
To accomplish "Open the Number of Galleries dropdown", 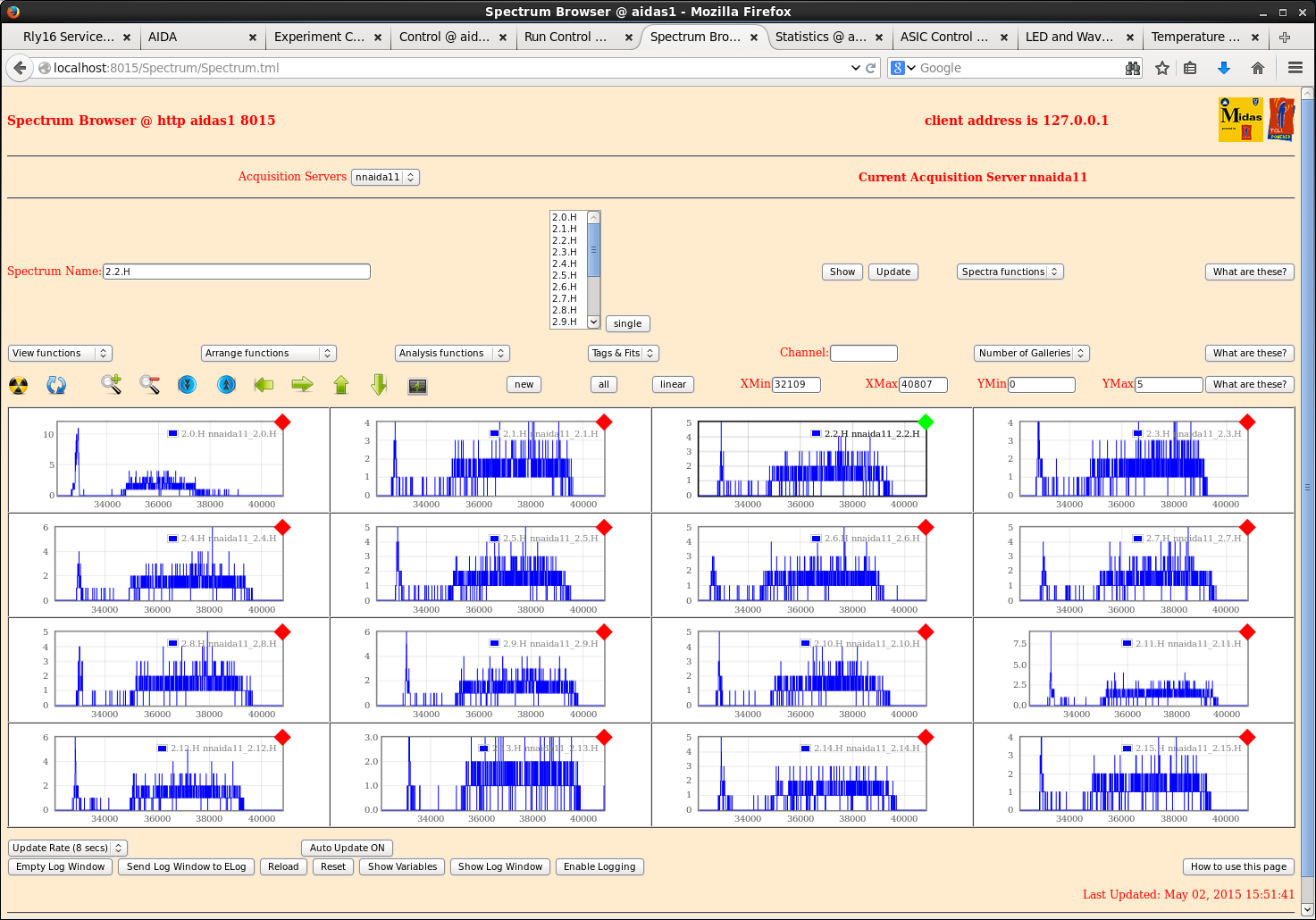I will point(1031,353).
